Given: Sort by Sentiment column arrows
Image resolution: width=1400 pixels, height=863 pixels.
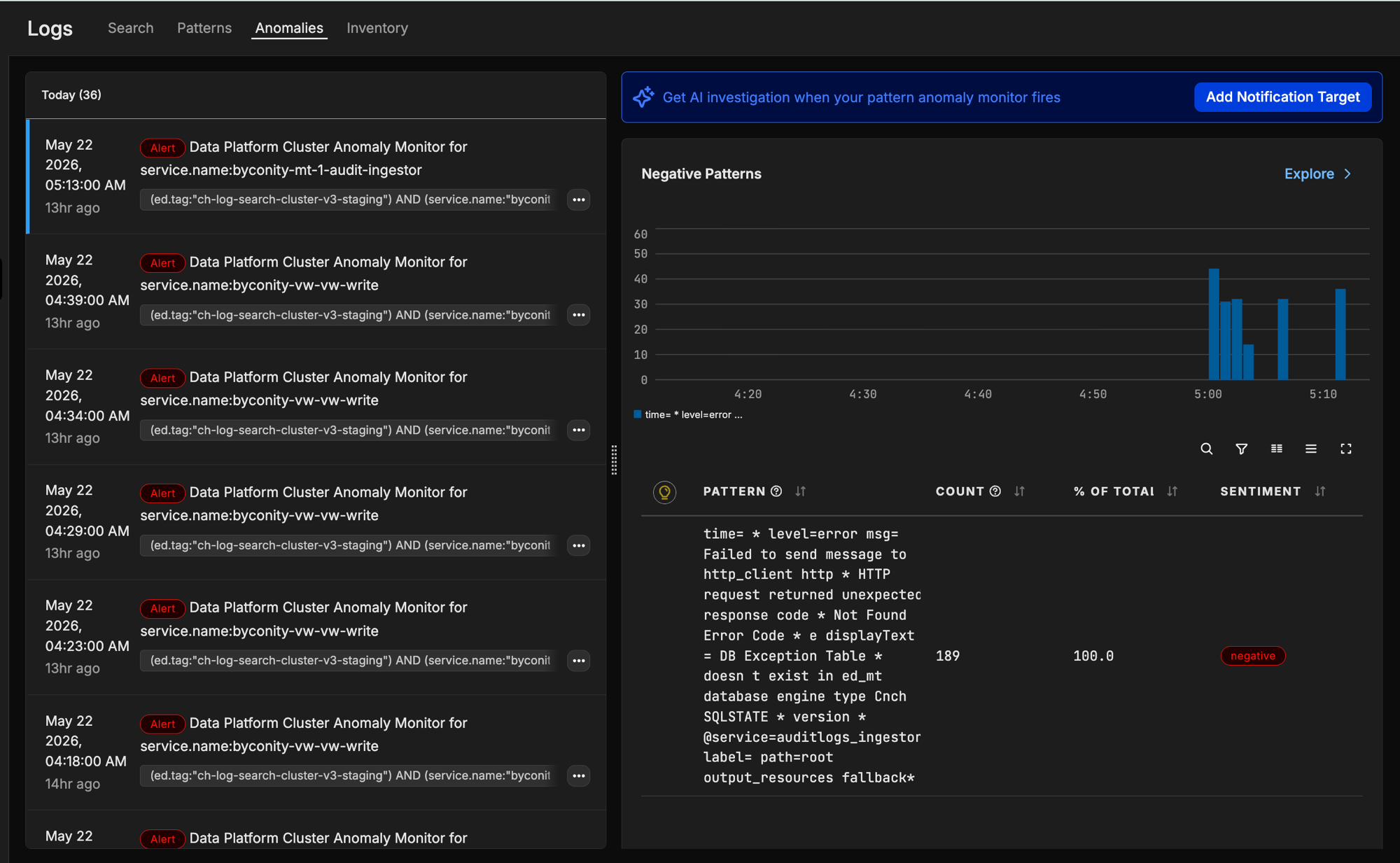Looking at the screenshot, I should coord(1319,491).
